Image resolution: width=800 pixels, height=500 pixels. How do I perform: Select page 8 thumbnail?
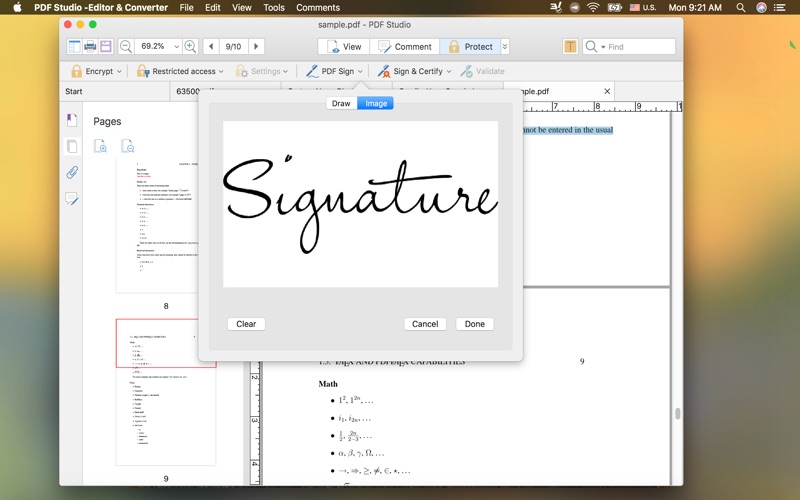tap(157, 226)
